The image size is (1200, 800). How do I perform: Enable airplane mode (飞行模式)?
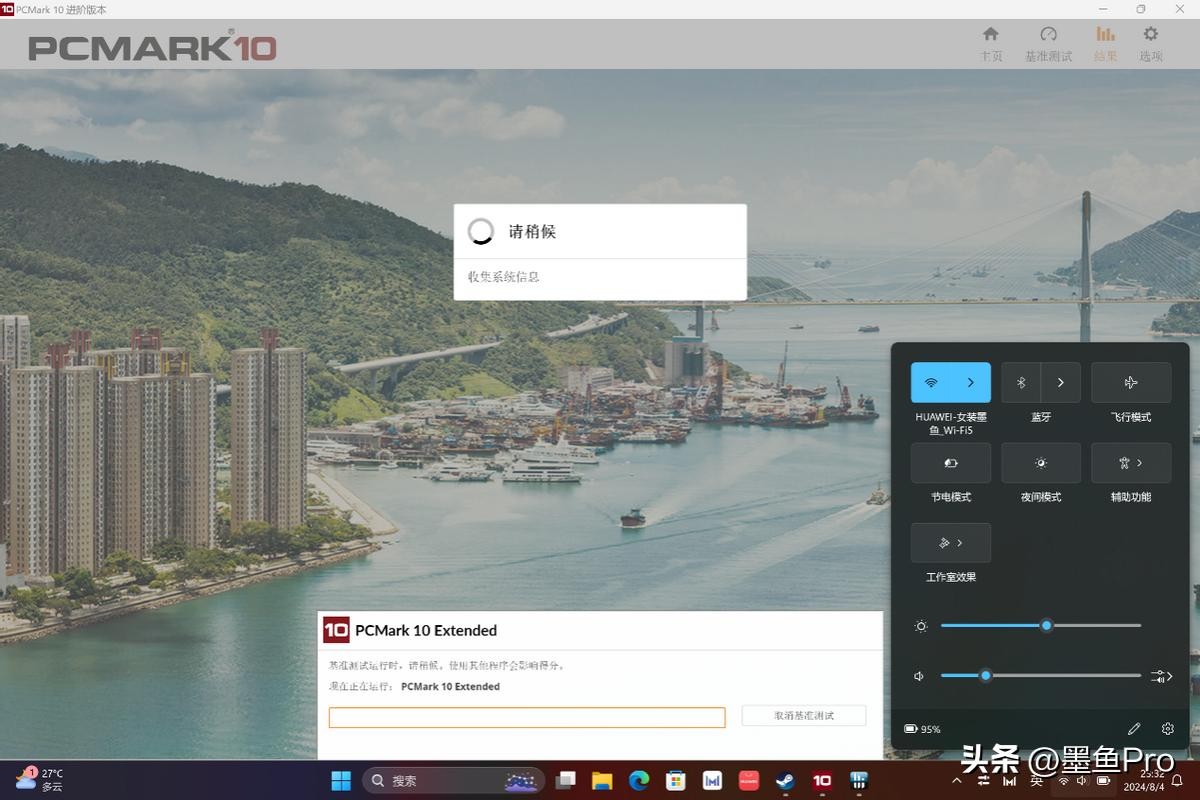pos(1131,383)
